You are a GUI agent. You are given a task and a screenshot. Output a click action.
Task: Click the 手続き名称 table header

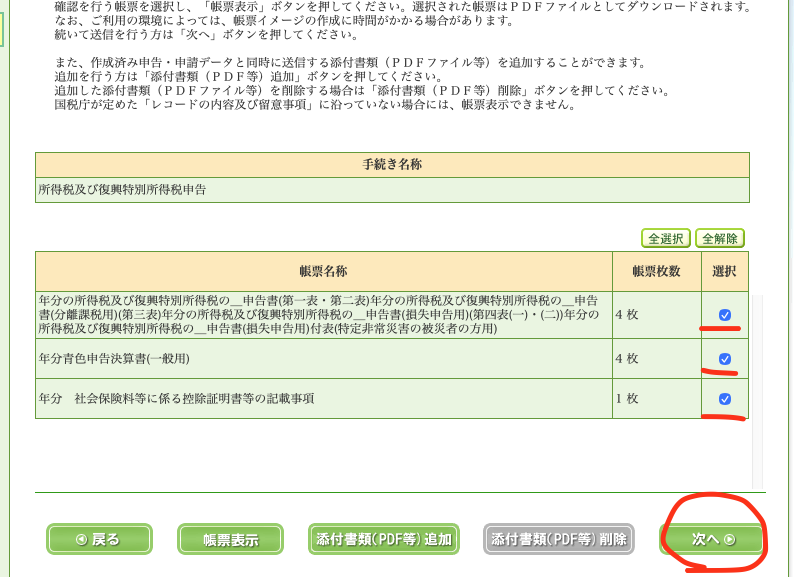click(391, 164)
